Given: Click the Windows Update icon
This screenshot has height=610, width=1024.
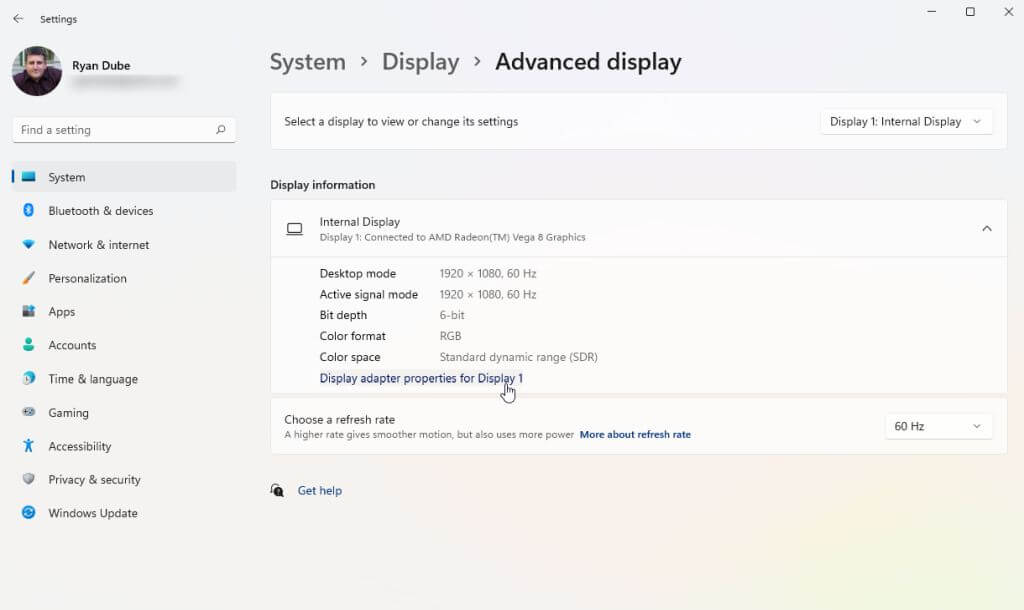Looking at the screenshot, I should point(29,513).
